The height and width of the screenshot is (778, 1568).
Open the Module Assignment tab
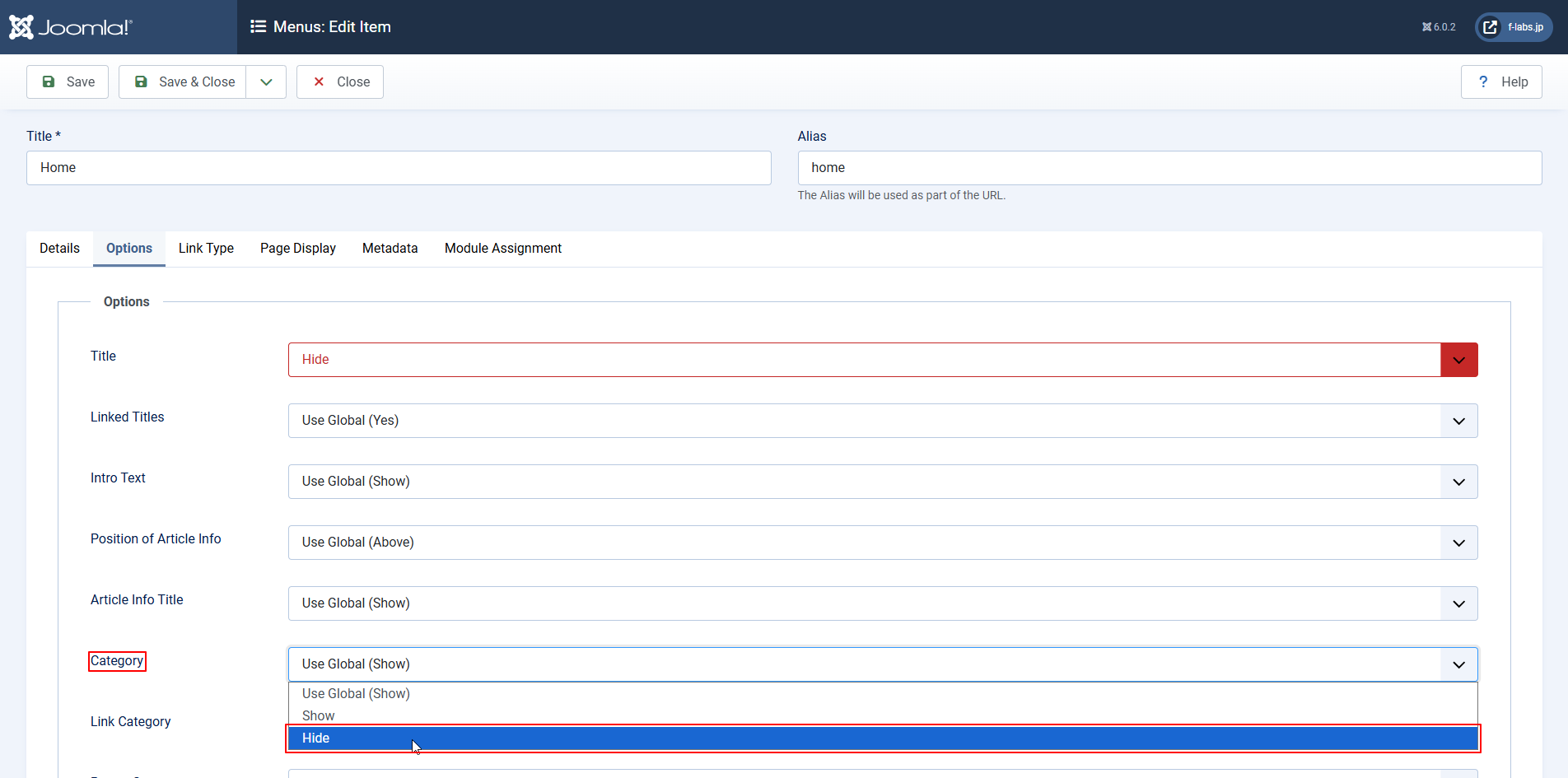coord(502,249)
